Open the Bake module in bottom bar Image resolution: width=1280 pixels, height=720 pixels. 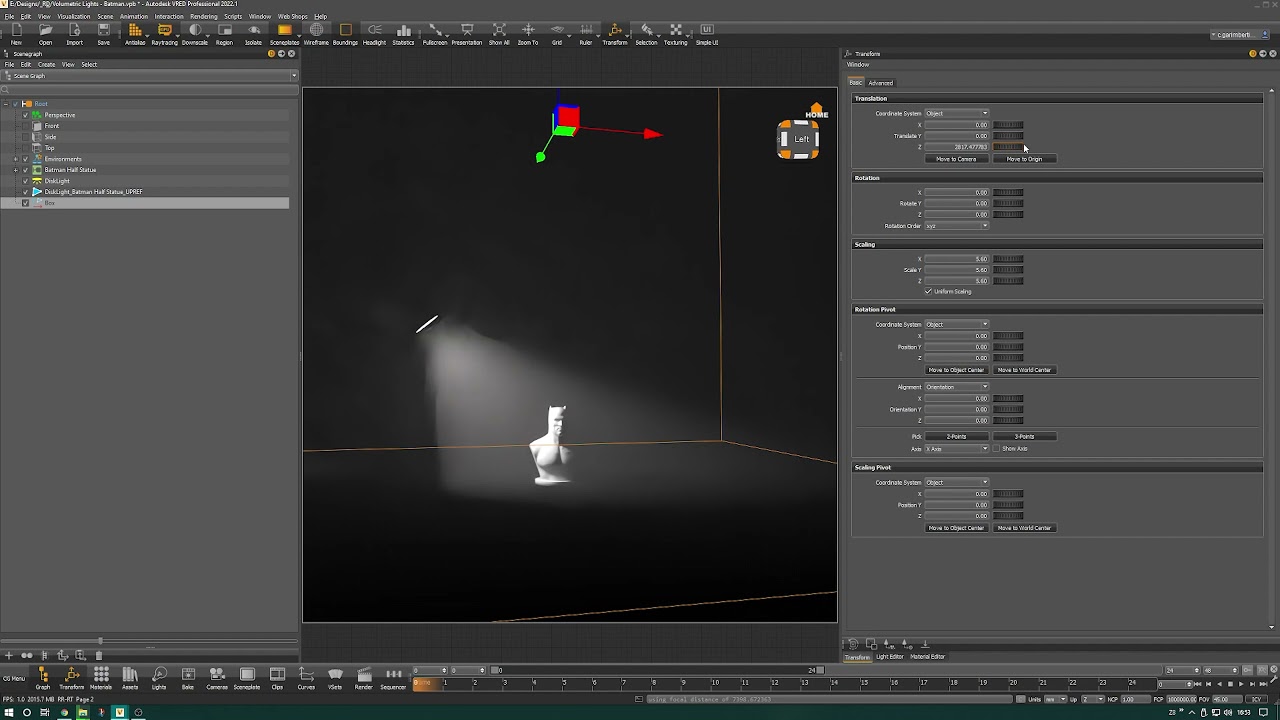point(188,679)
